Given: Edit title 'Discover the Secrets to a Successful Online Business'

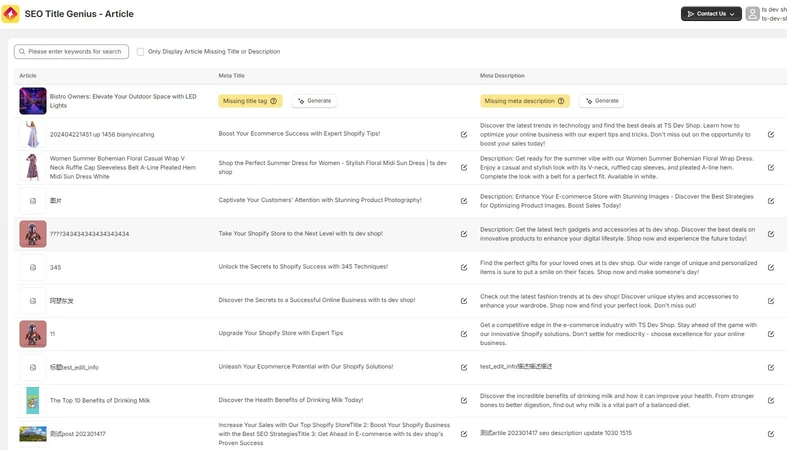Looking at the screenshot, I should coord(464,301).
